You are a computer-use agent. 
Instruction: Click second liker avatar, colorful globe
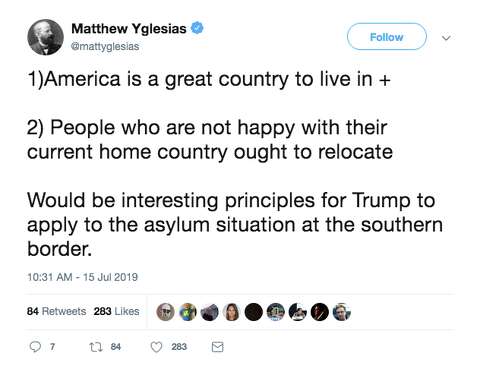click(x=188, y=312)
